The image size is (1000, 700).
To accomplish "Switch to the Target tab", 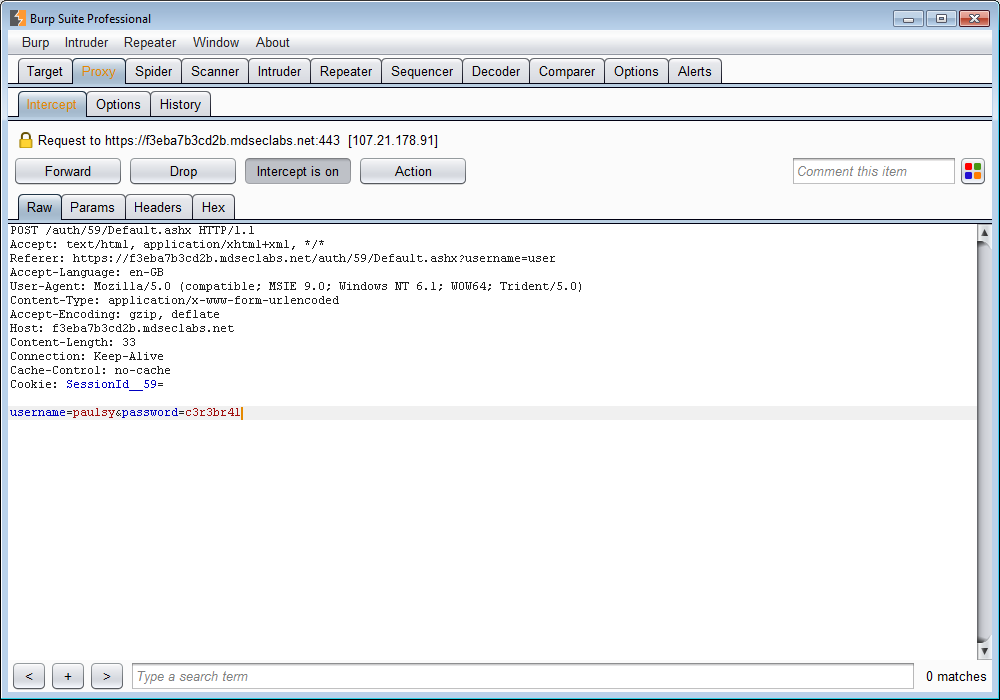I will point(45,71).
